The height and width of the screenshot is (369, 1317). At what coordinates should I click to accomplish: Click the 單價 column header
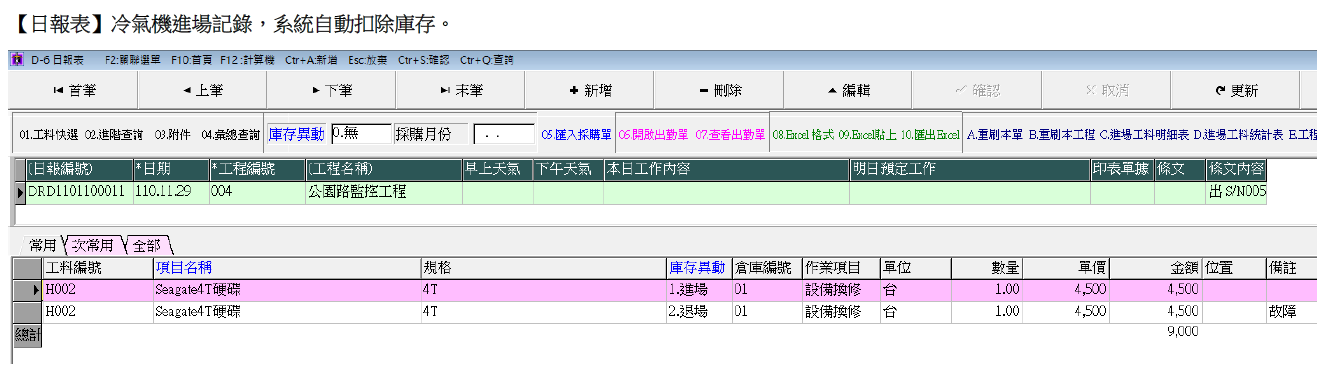coord(1067,268)
